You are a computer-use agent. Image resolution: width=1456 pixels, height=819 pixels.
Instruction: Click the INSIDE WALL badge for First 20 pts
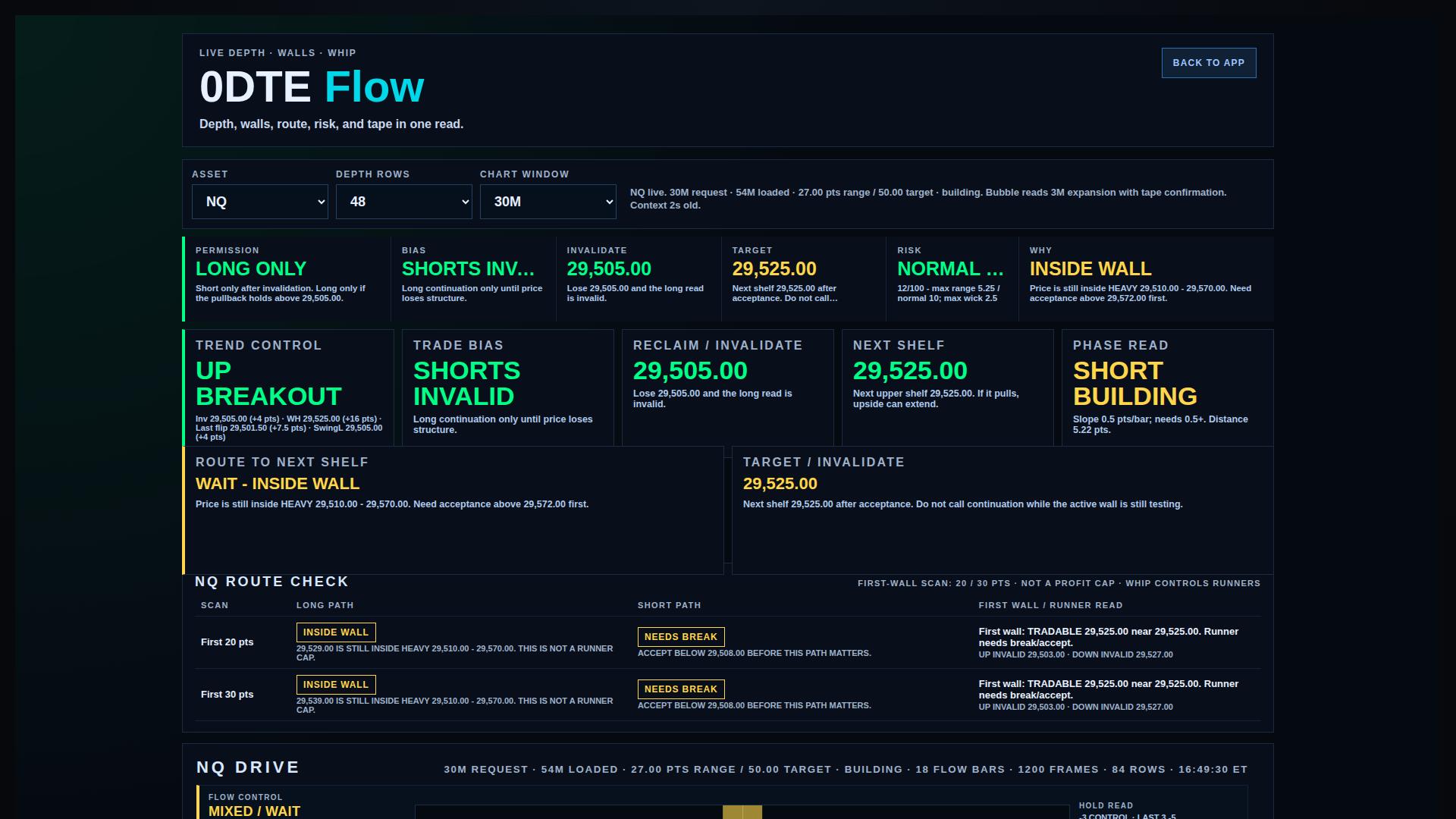click(336, 632)
